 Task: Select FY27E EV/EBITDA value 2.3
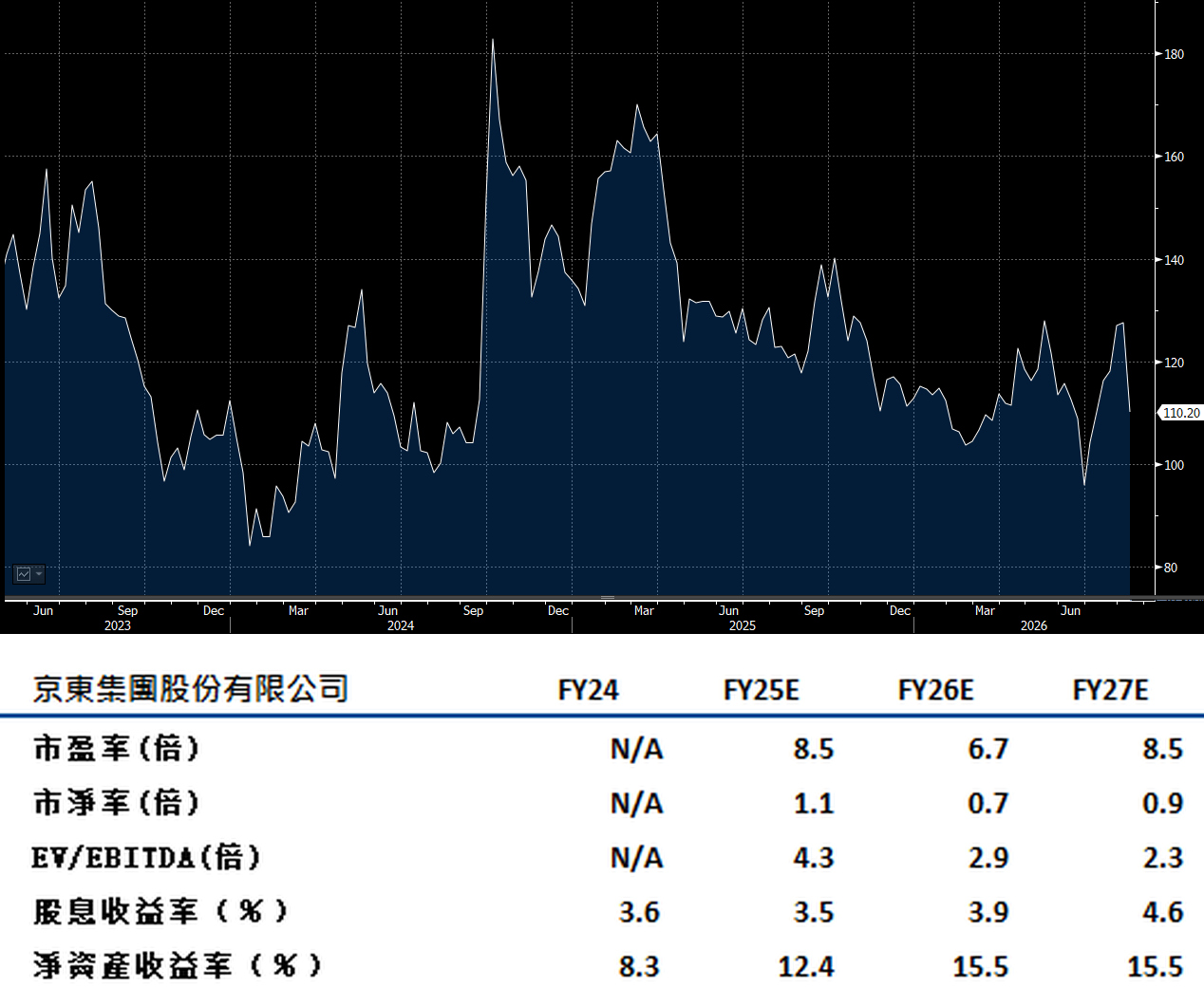click(x=1163, y=858)
